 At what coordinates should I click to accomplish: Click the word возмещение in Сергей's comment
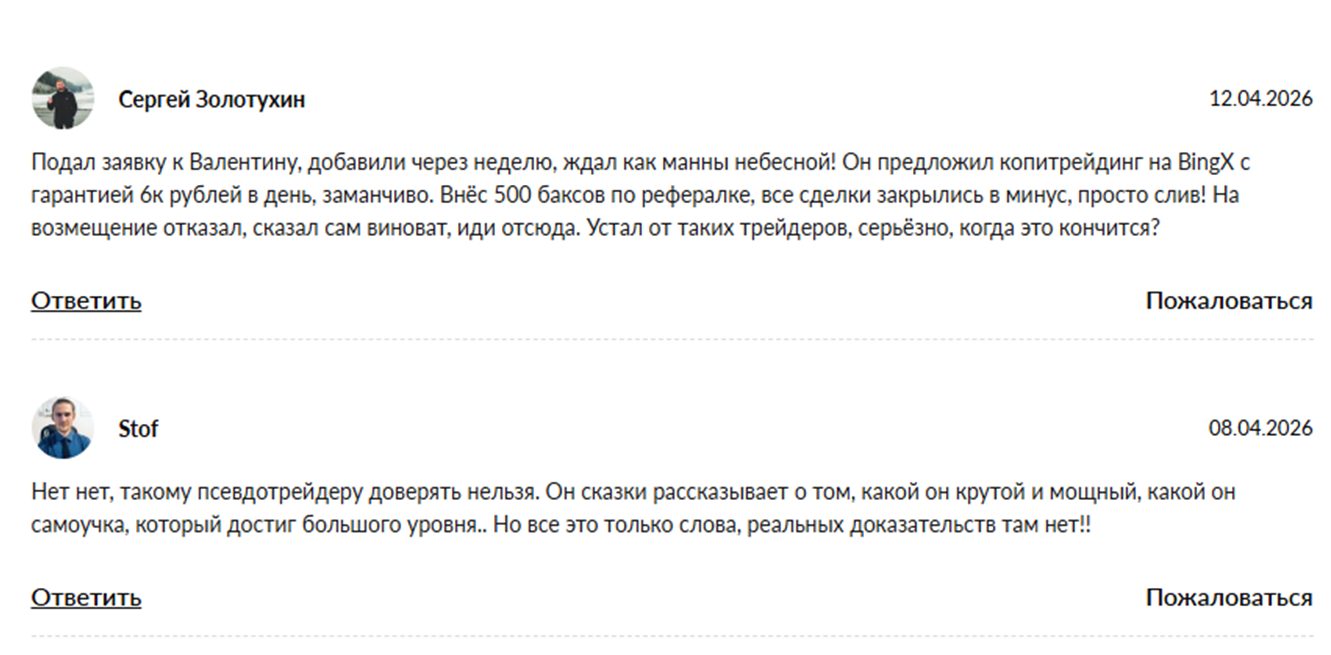click(x=90, y=228)
